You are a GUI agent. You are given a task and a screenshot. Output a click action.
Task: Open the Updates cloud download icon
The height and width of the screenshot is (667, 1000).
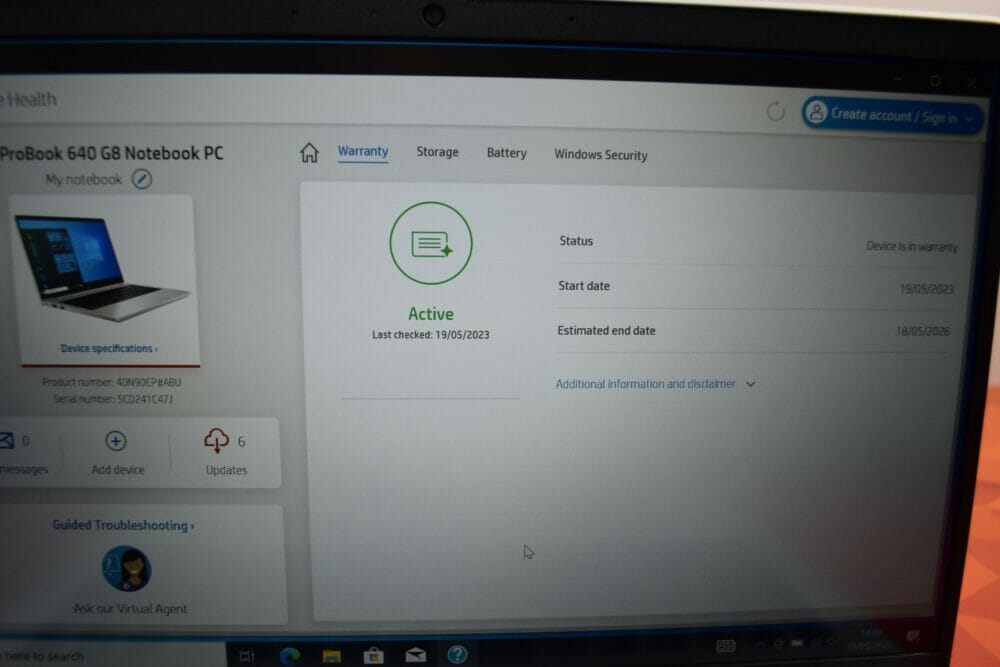(216, 440)
